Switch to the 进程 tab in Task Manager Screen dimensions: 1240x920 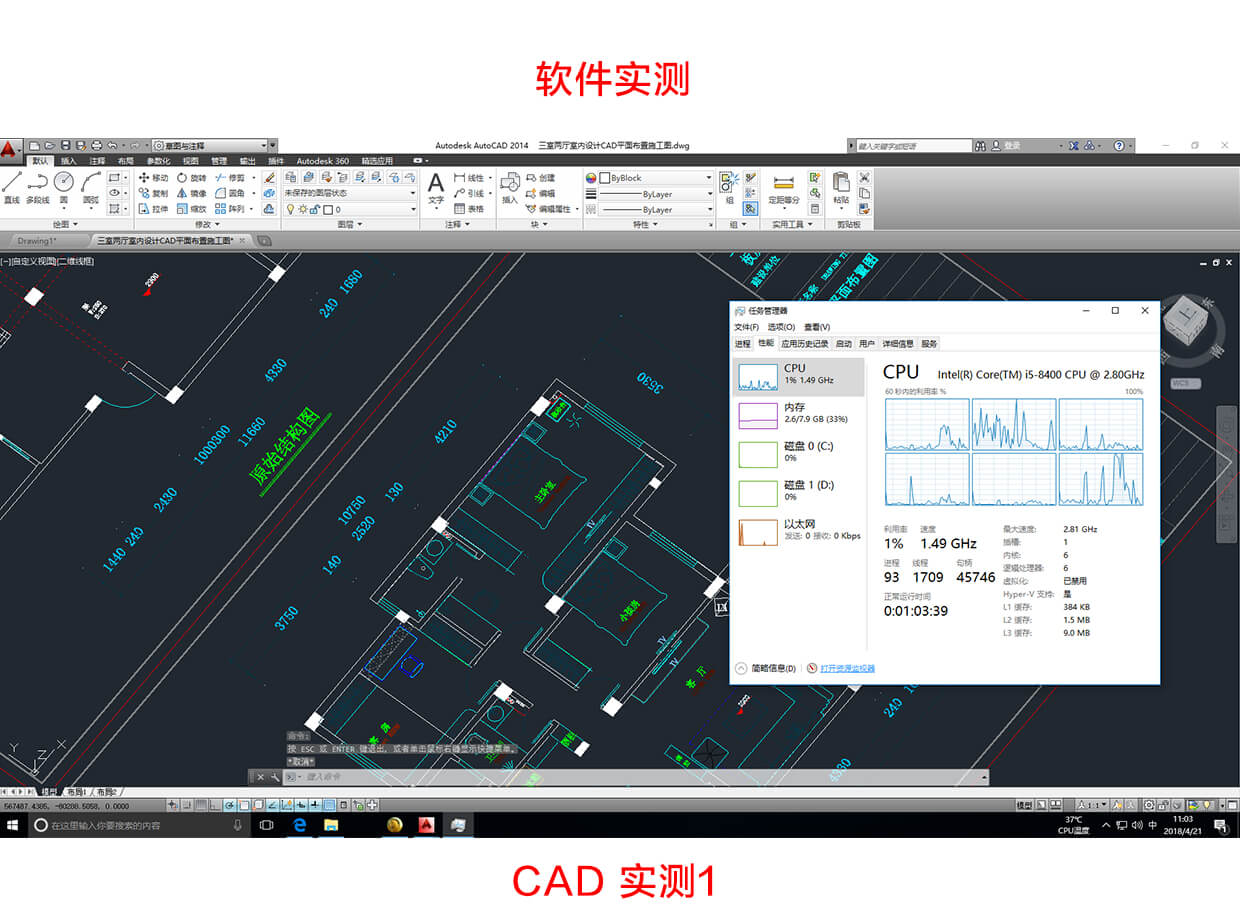coord(742,343)
